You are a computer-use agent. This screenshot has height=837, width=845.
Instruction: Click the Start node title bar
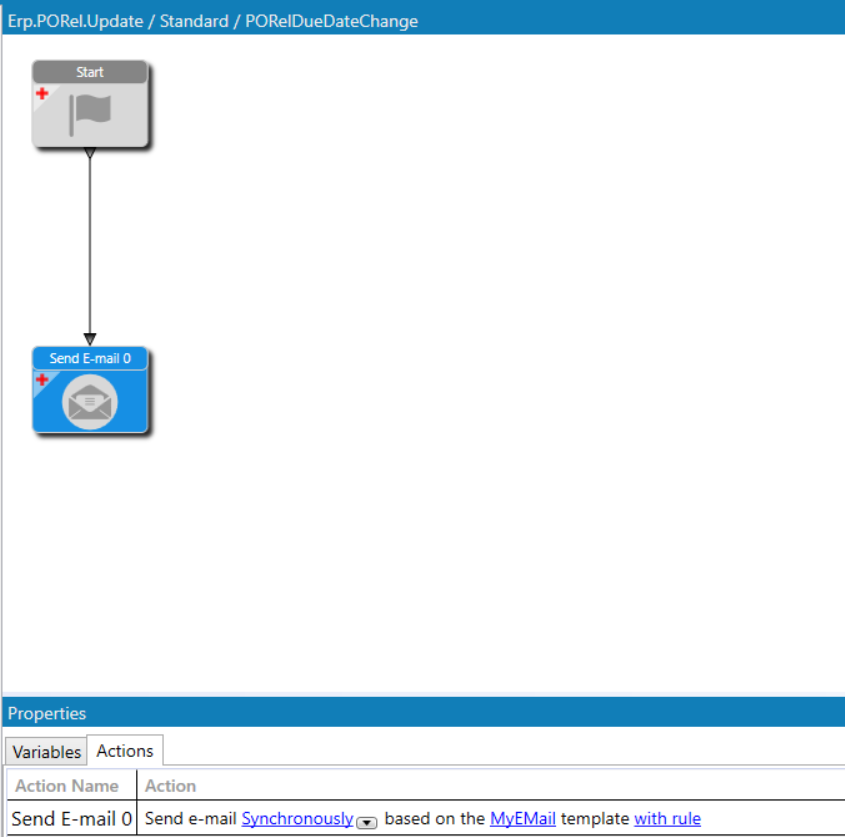click(90, 72)
